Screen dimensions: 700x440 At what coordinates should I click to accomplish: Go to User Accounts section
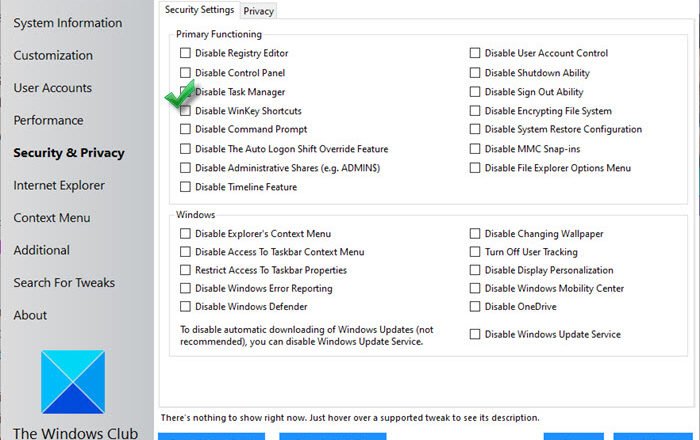coord(53,88)
